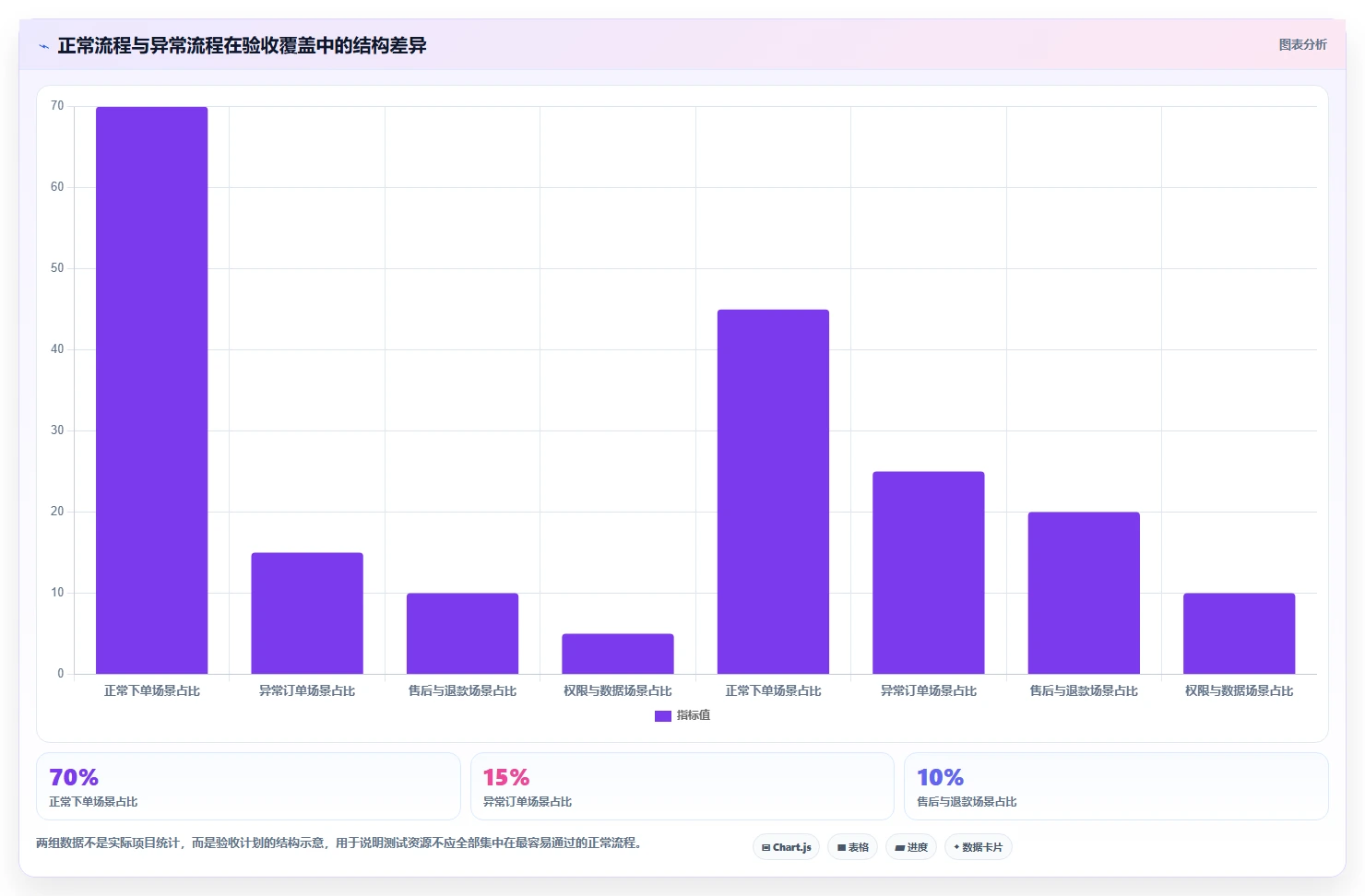Screen dimensions: 1365x896
Task: Click the y-axis label 50
Action: coord(57,268)
